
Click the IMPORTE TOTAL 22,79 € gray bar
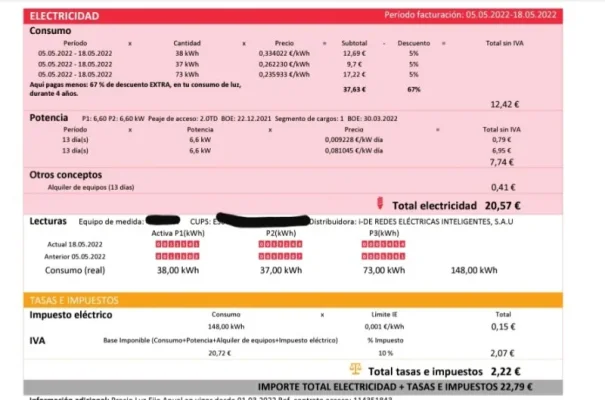pos(293,387)
